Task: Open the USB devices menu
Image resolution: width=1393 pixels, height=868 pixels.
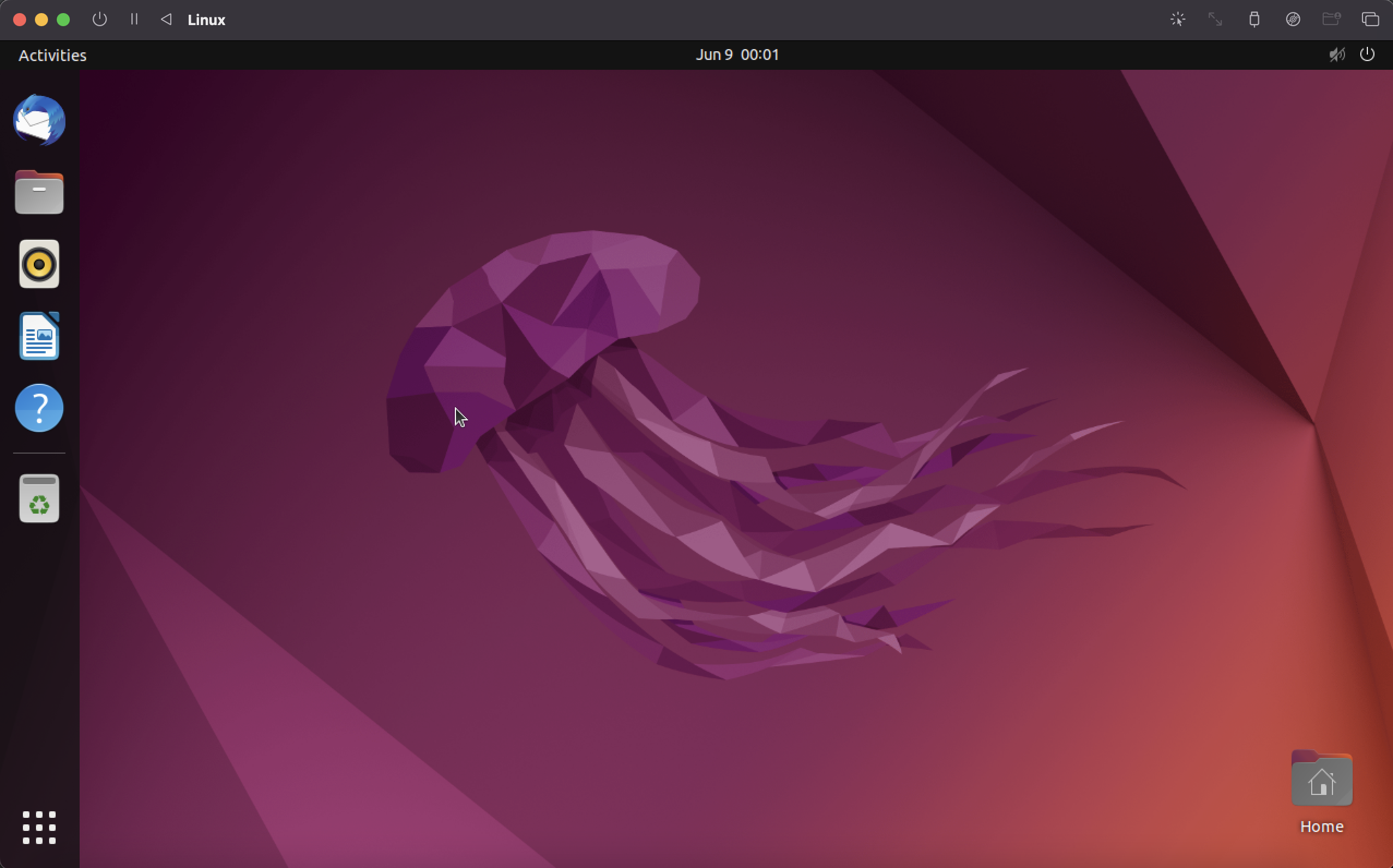Action: pos(1254,20)
